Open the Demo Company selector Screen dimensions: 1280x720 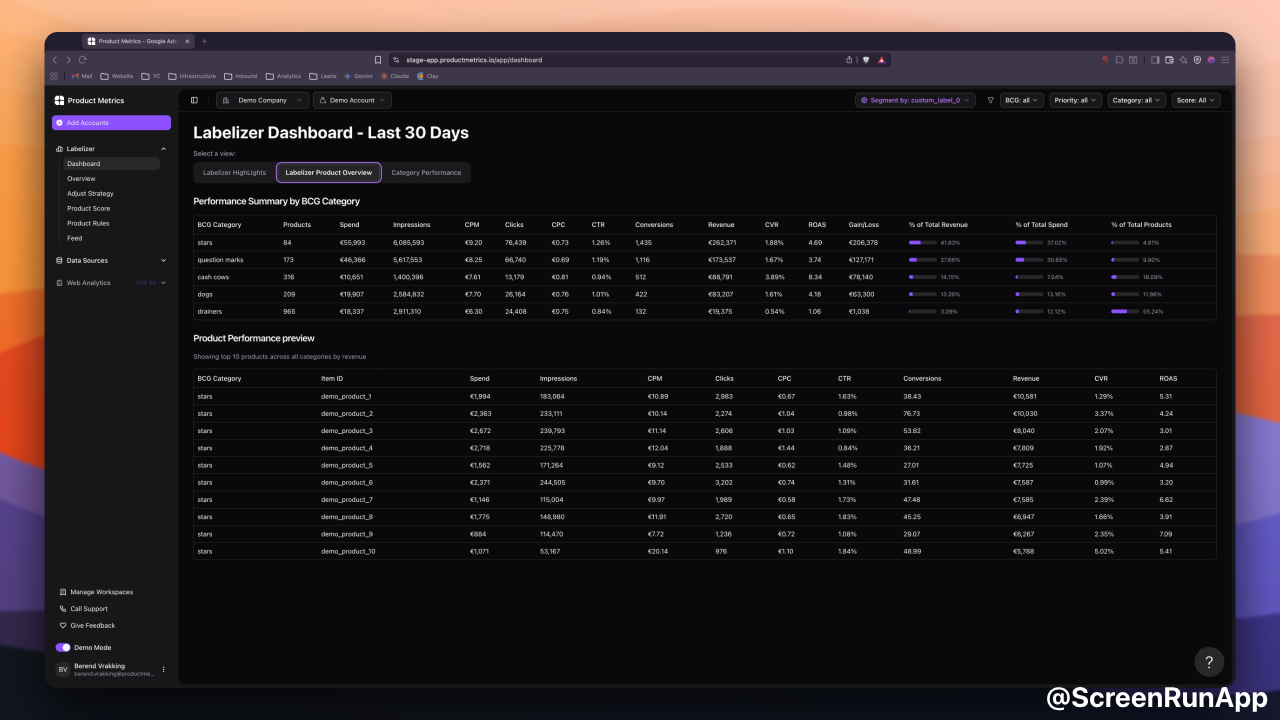point(260,100)
